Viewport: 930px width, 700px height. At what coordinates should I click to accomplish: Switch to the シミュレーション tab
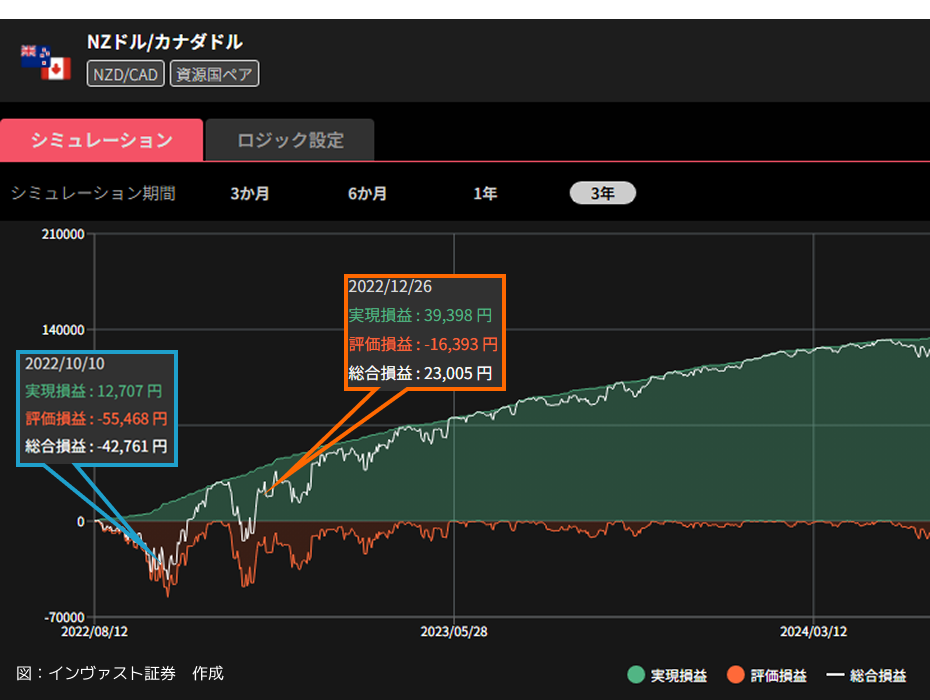point(101,140)
